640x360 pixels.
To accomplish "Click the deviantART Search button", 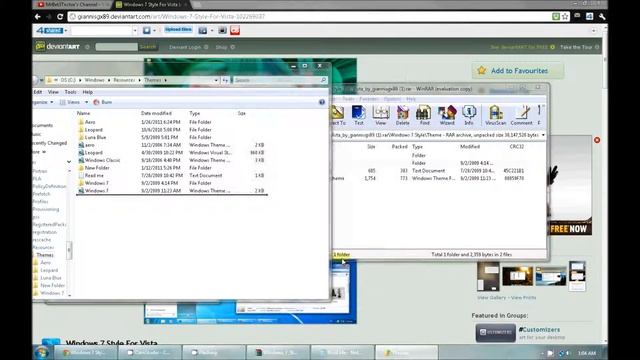I will pos(148,47).
